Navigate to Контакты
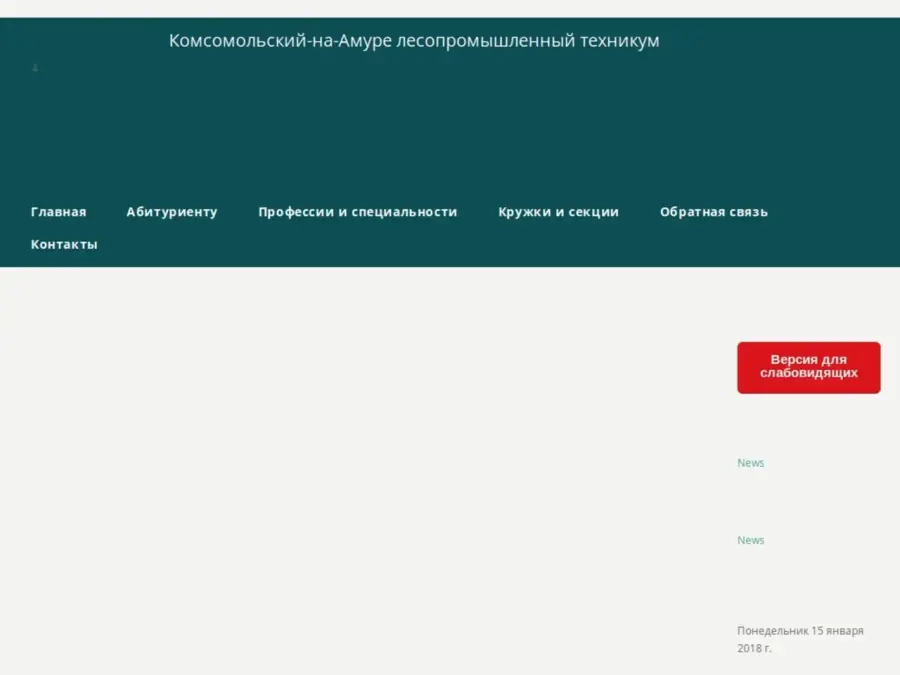 pyautogui.click(x=64, y=244)
